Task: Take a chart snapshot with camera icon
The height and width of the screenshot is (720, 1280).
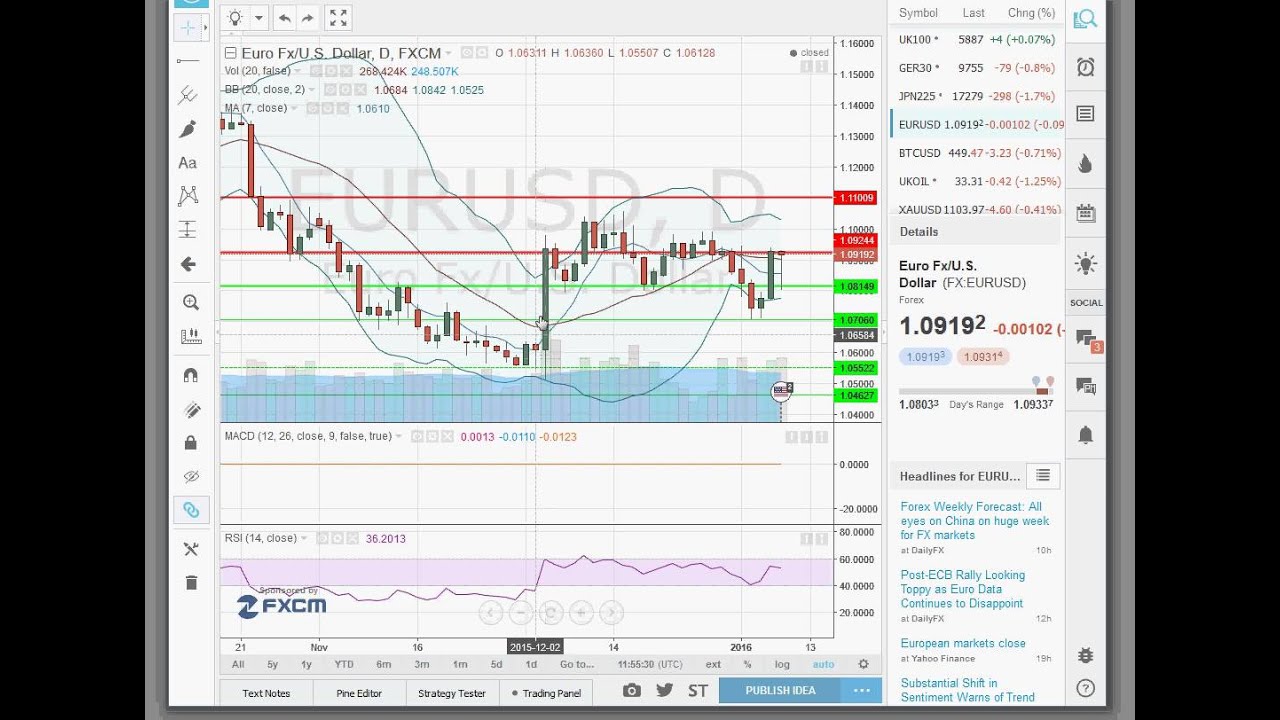Action: pyautogui.click(x=631, y=690)
